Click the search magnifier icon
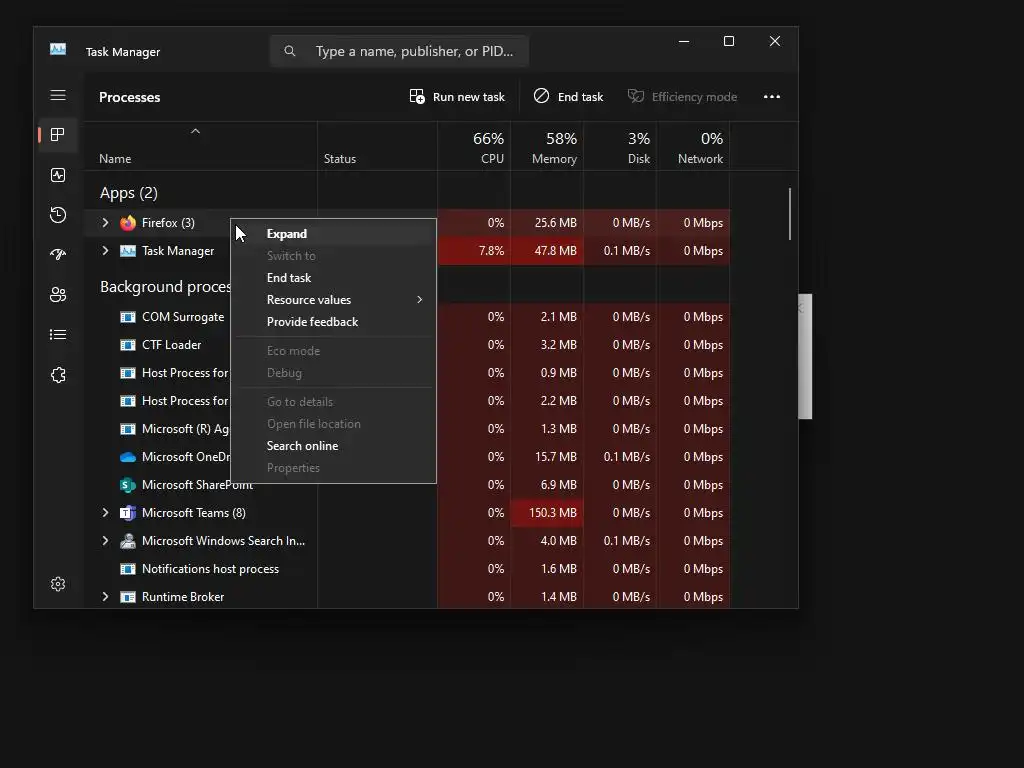Image resolution: width=1024 pixels, height=768 pixels. (290, 51)
